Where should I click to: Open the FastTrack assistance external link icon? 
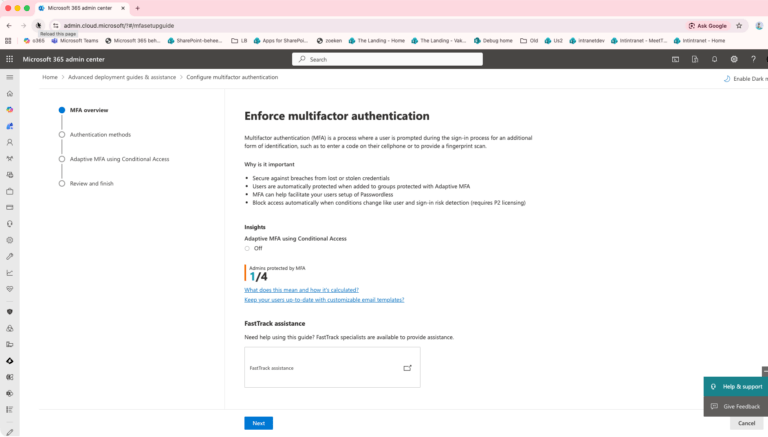point(408,368)
